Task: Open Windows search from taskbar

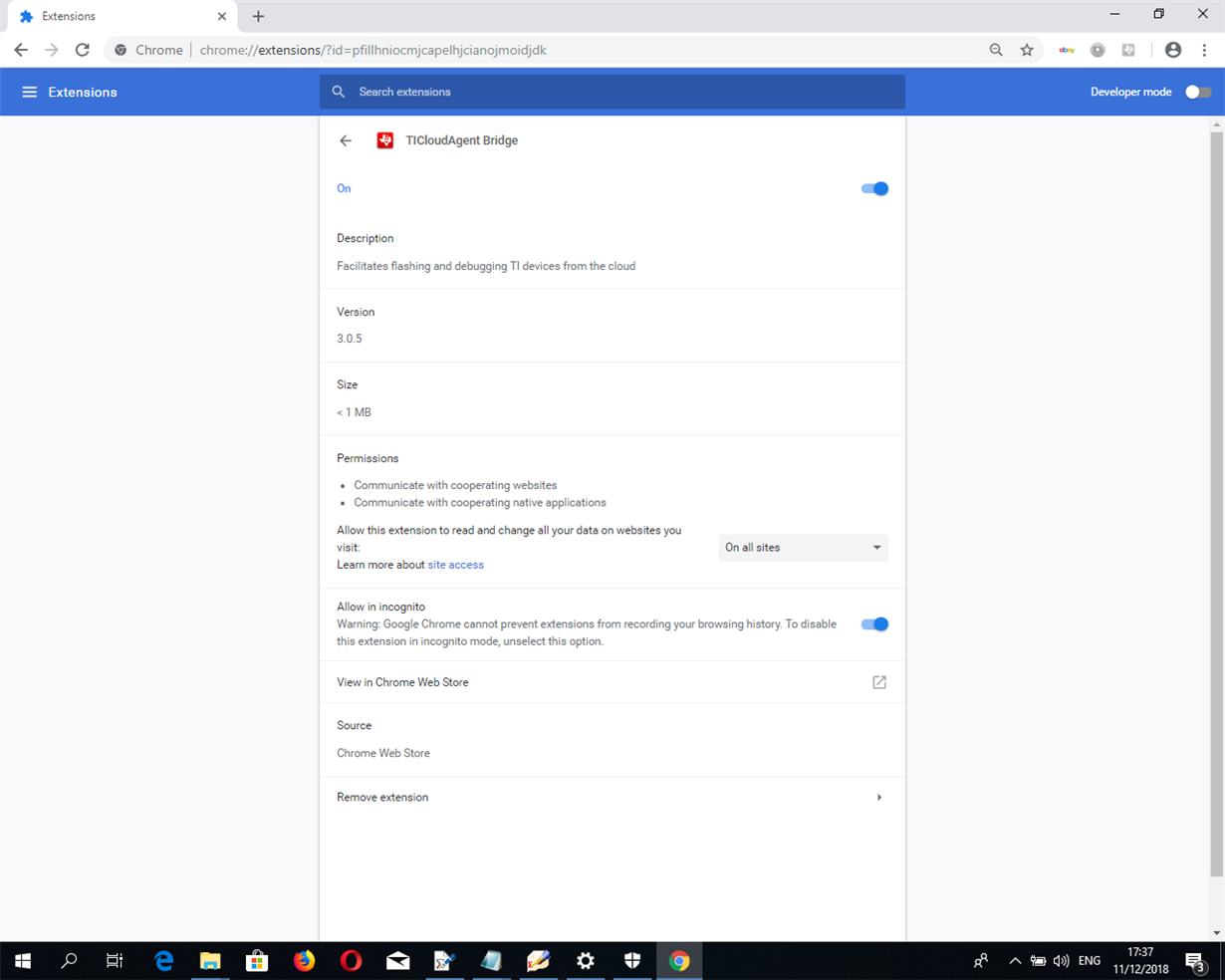Action: (69, 961)
